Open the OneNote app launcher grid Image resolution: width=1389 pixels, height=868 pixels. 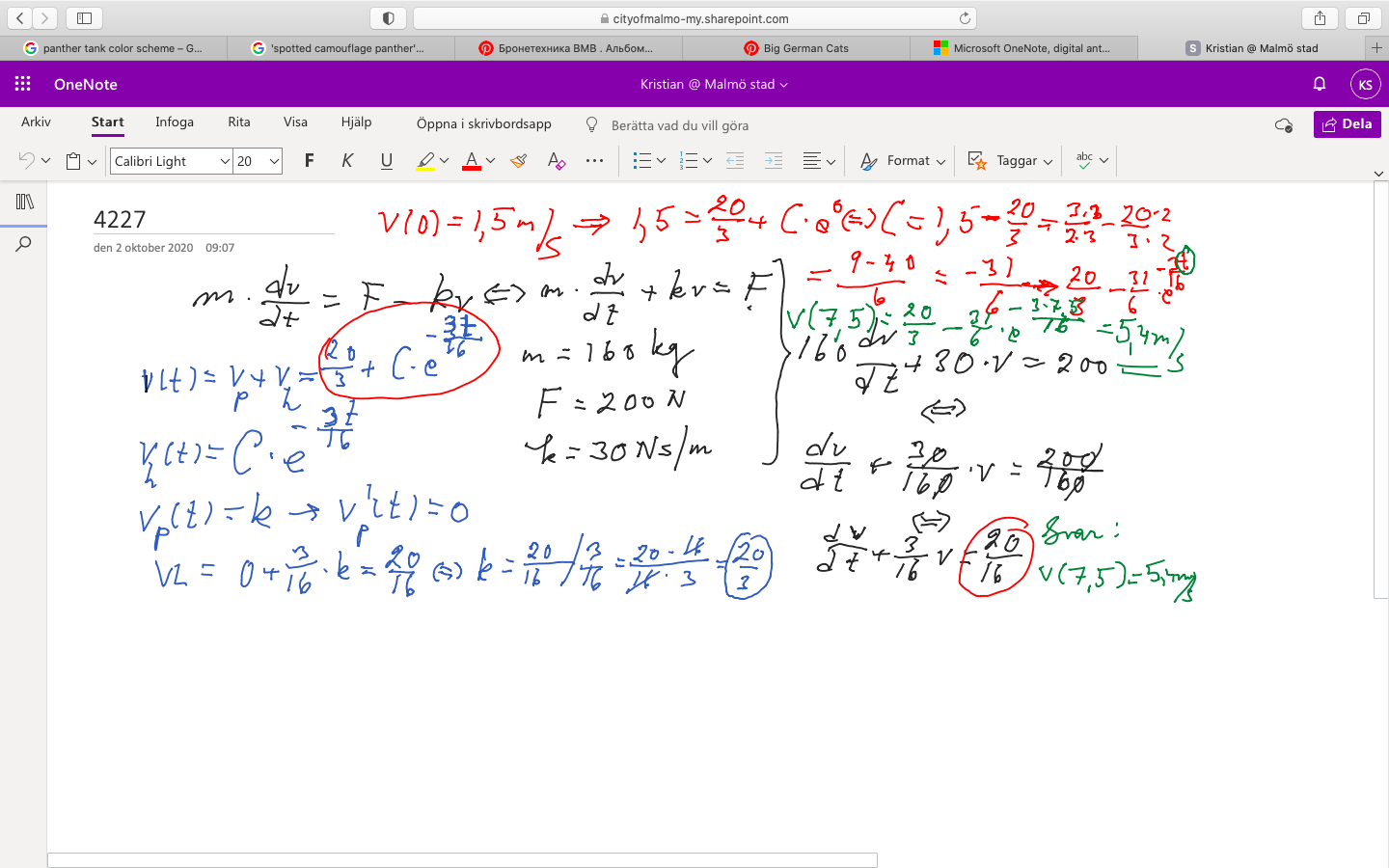pyautogui.click(x=23, y=84)
